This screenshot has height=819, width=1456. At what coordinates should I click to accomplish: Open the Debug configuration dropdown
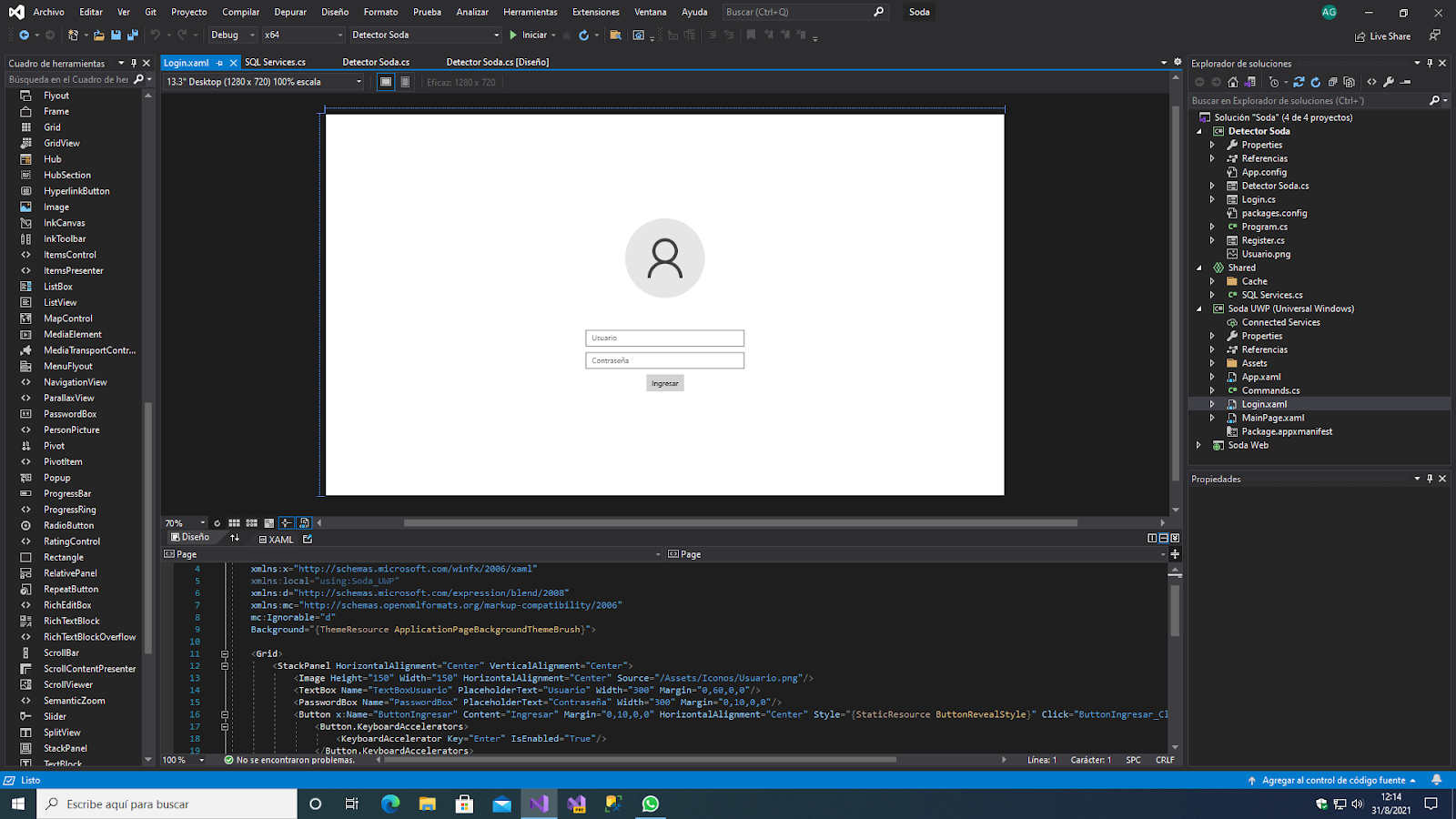(233, 35)
